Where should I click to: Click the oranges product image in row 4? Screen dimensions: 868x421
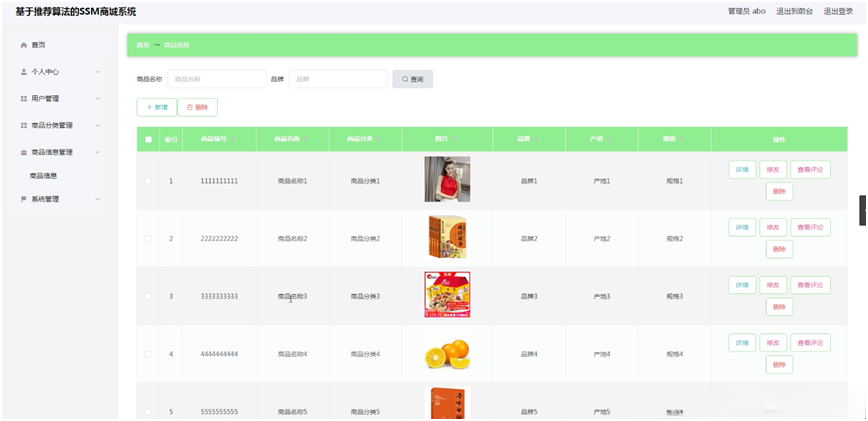[447, 353]
